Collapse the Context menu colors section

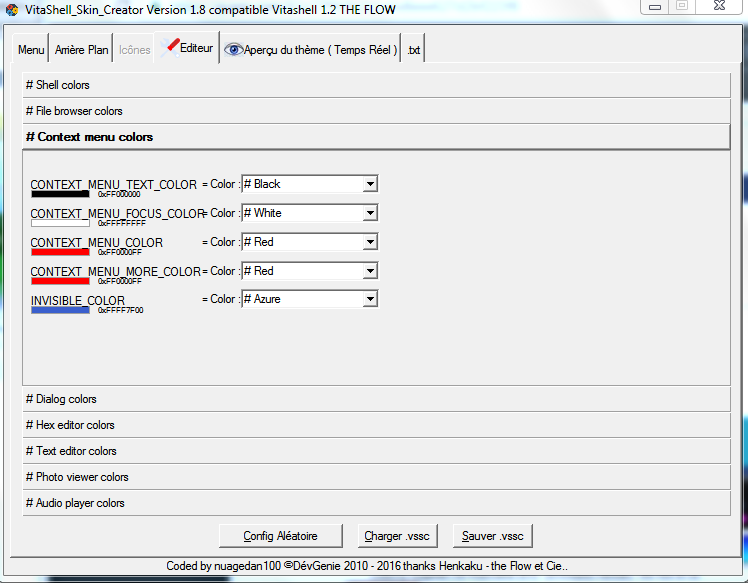pos(376,137)
